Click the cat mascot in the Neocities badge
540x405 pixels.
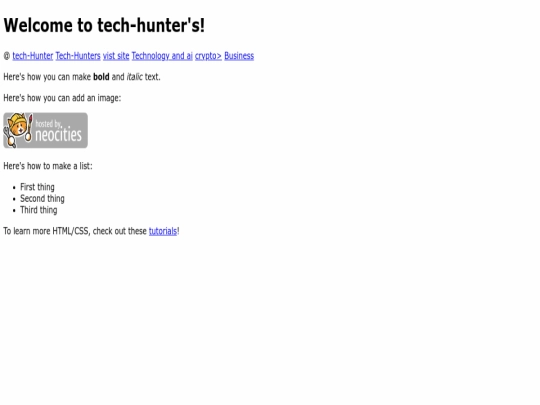coord(18,130)
